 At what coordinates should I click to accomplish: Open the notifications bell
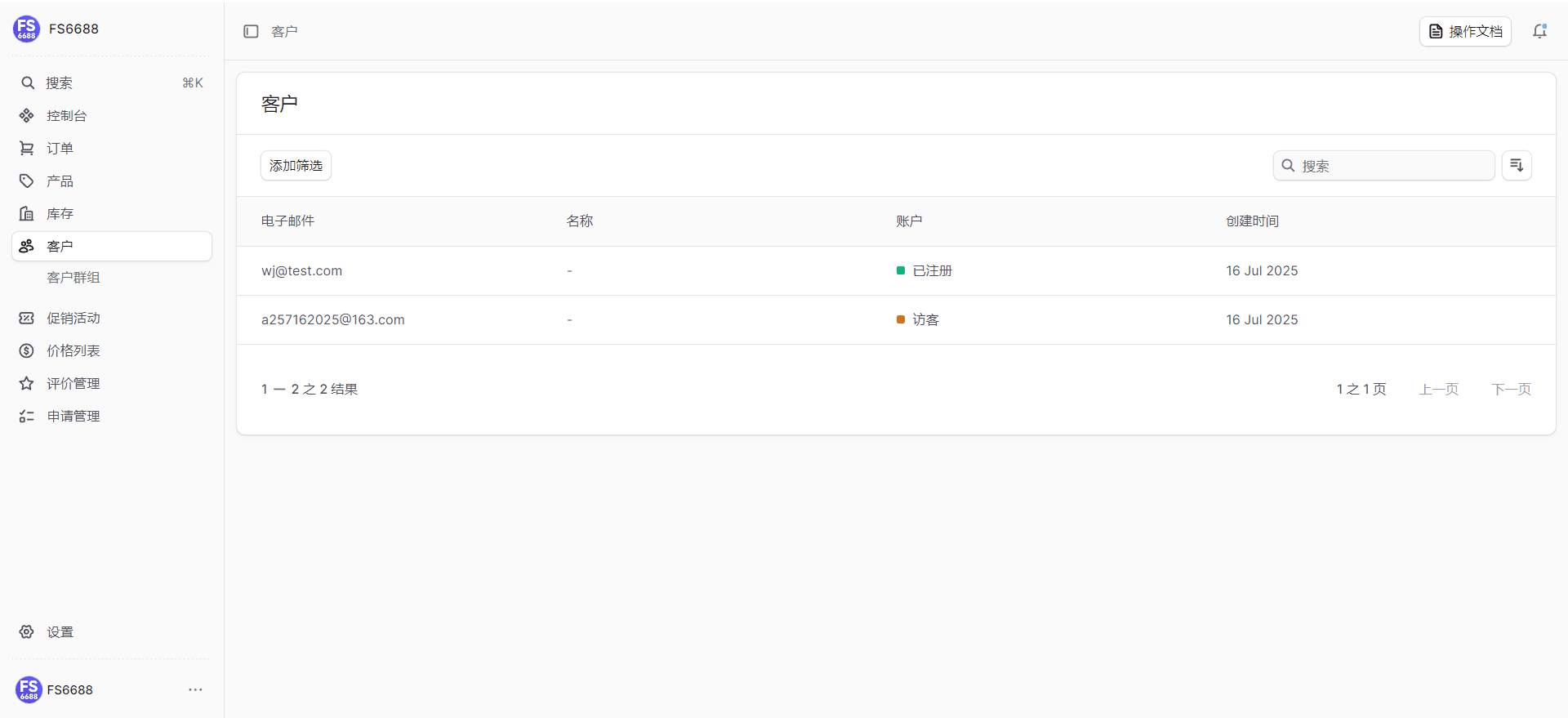[x=1539, y=31]
